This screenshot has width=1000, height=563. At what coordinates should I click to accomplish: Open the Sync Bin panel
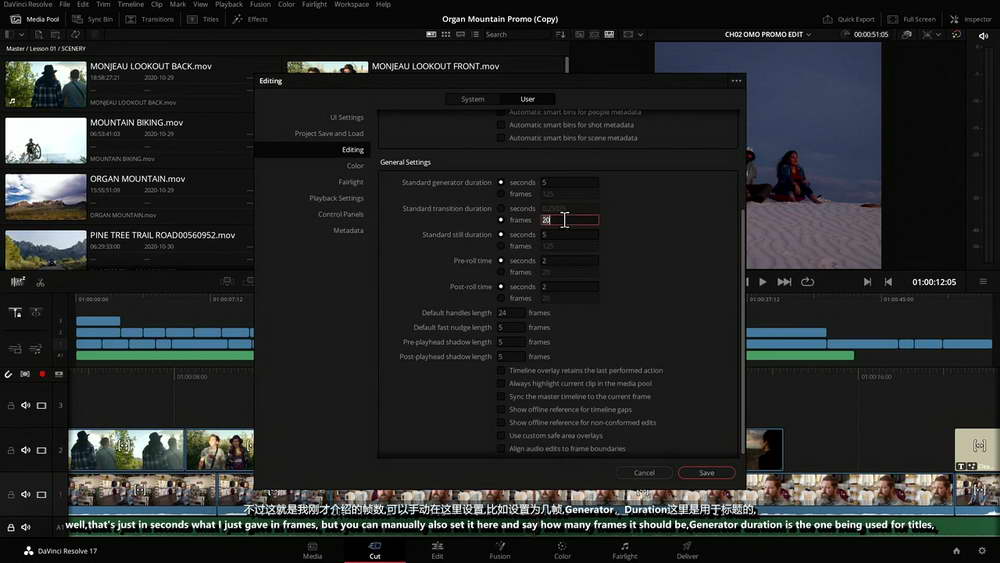click(92, 19)
